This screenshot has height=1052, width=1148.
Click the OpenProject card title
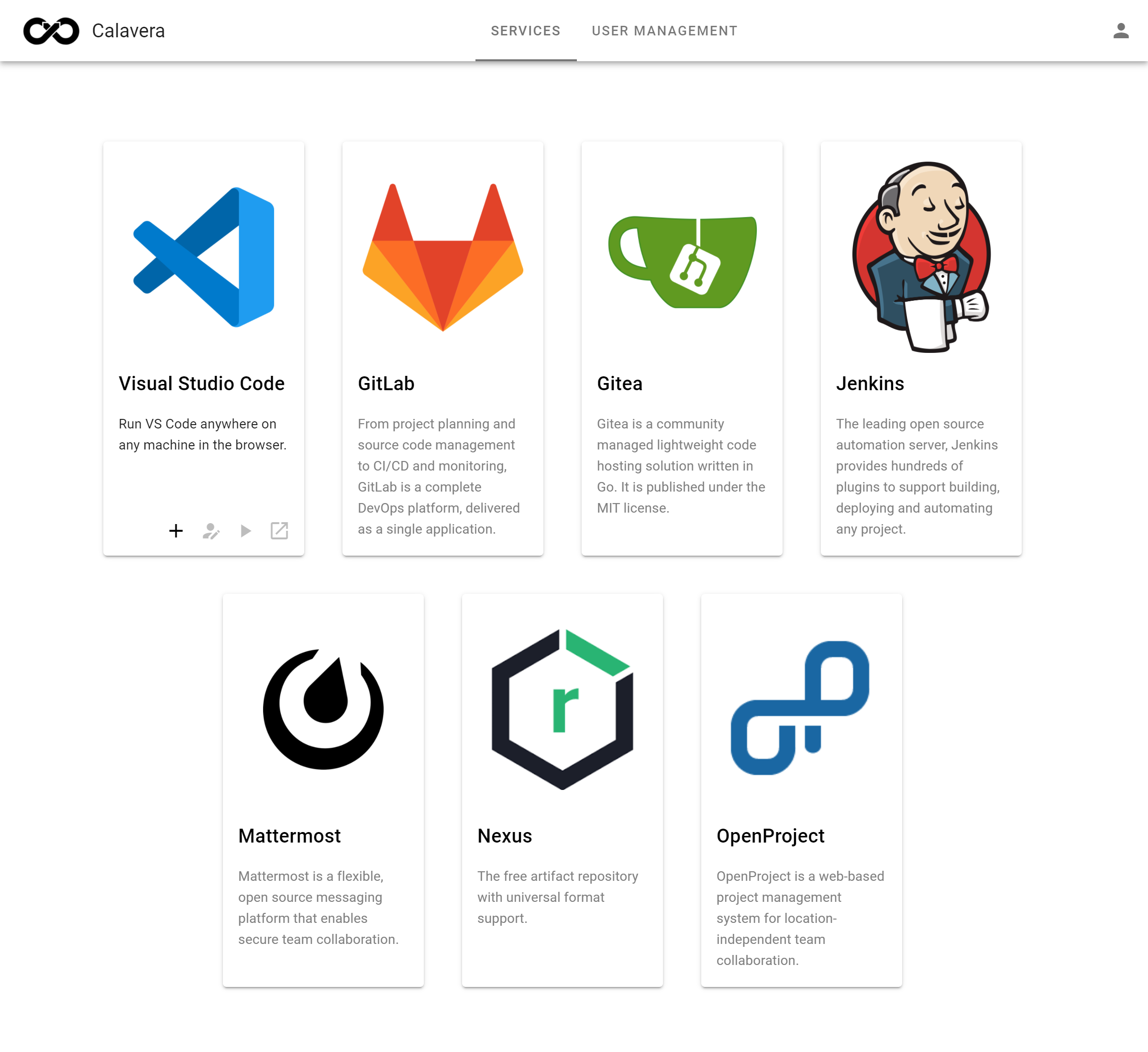coord(770,836)
